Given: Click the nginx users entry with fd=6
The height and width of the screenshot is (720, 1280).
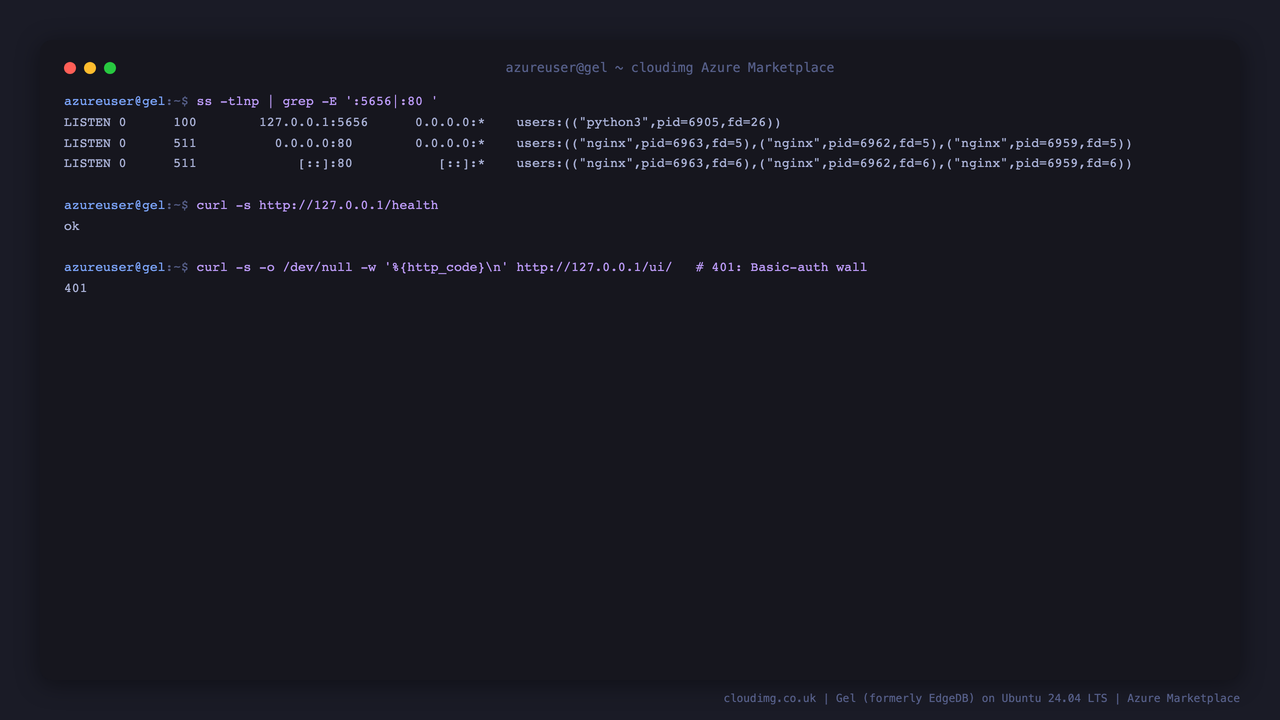Looking at the screenshot, I should 824,163.
